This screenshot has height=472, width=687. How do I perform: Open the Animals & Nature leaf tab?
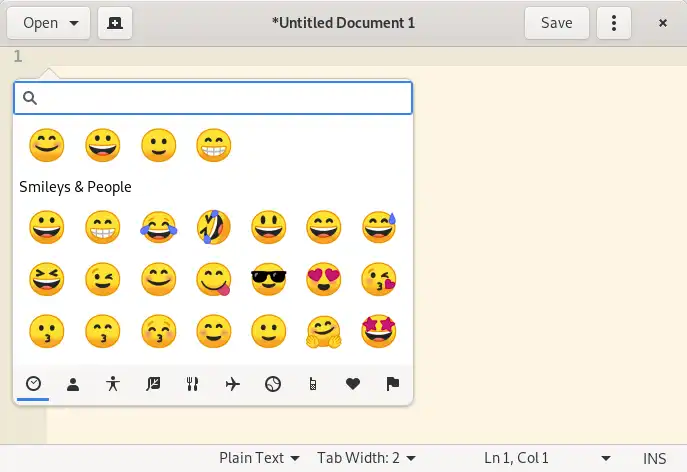coord(153,384)
